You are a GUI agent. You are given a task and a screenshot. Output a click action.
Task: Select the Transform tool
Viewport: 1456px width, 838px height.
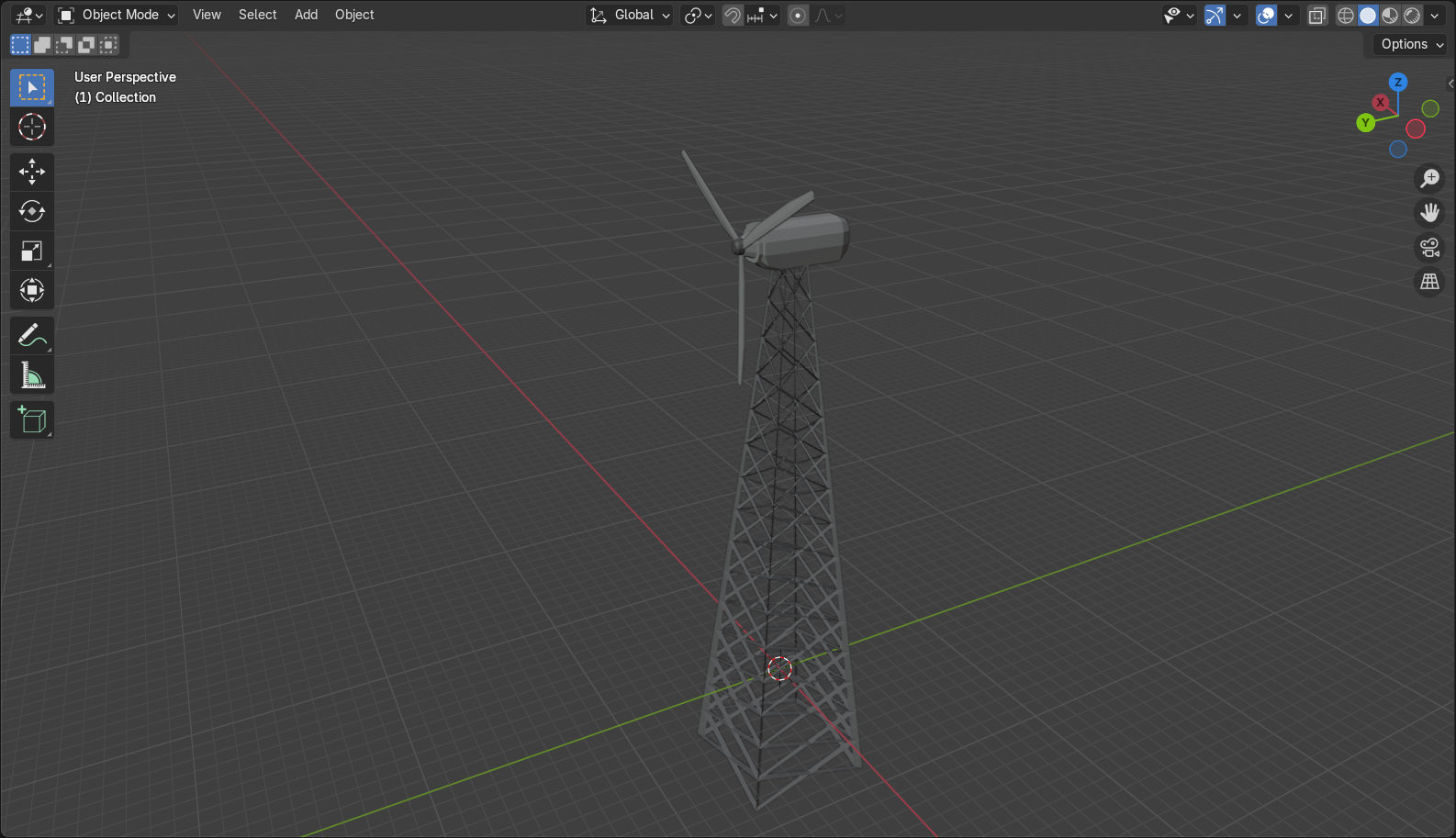pyautogui.click(x=32, y=290)
